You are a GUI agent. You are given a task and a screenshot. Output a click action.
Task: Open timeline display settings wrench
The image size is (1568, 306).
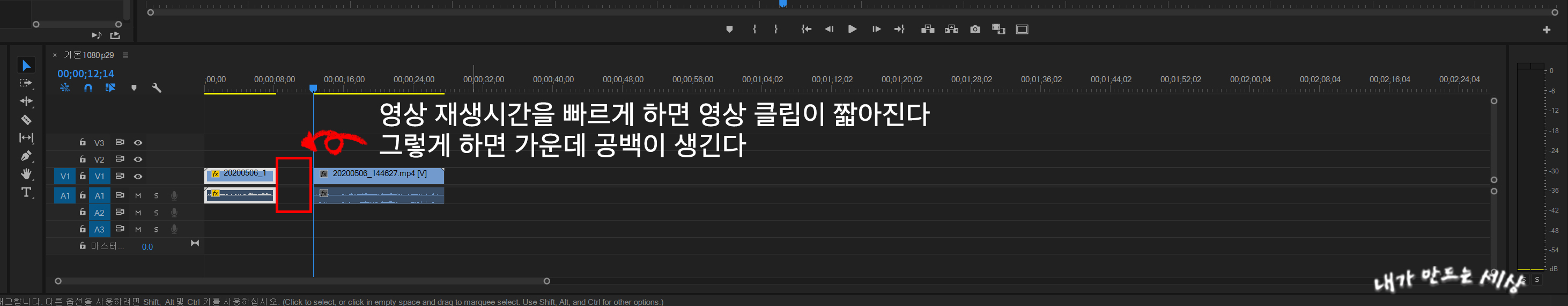click(x=157, y=88)
